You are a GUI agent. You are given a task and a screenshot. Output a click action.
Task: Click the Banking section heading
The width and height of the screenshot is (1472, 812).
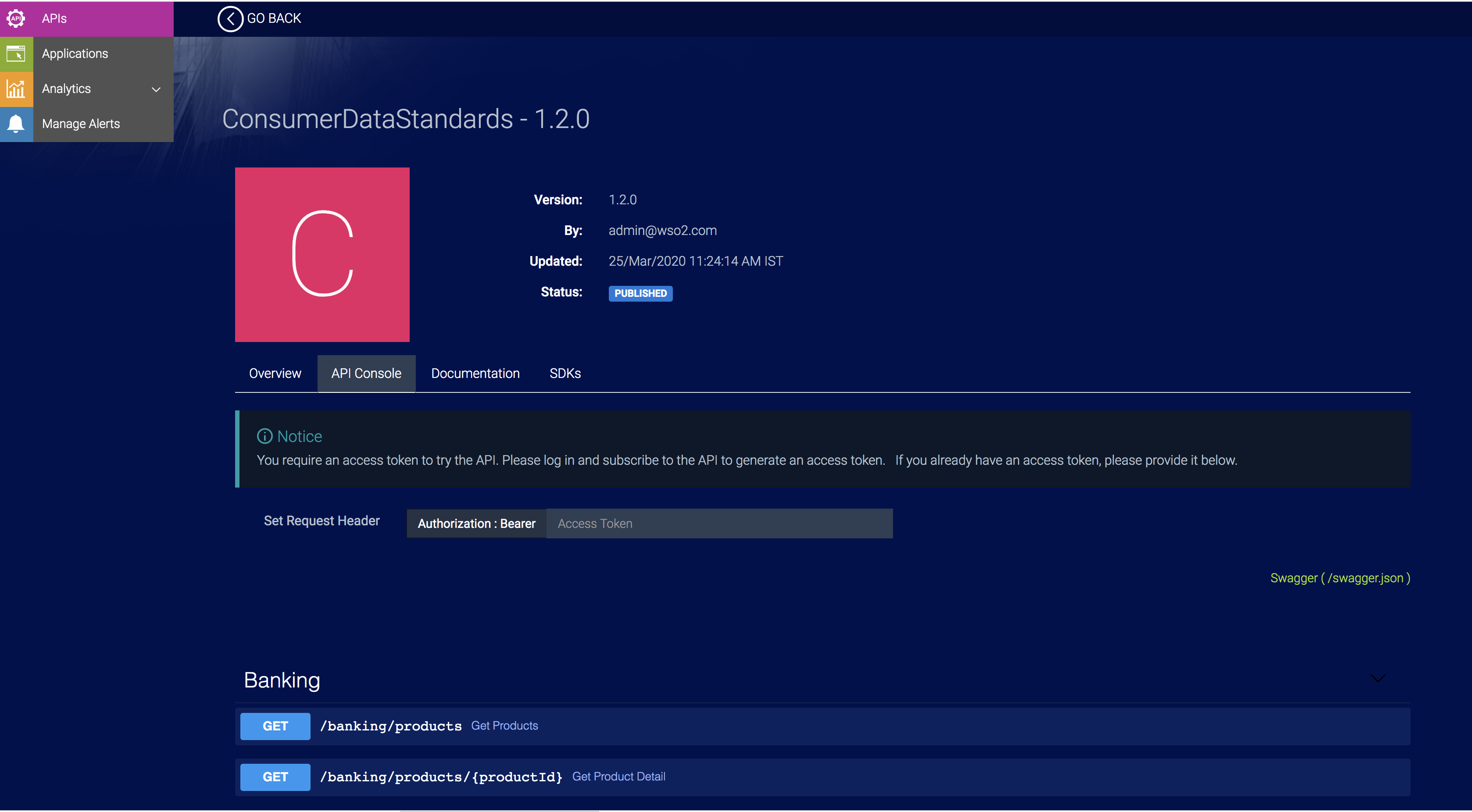(x=282, y=680)
